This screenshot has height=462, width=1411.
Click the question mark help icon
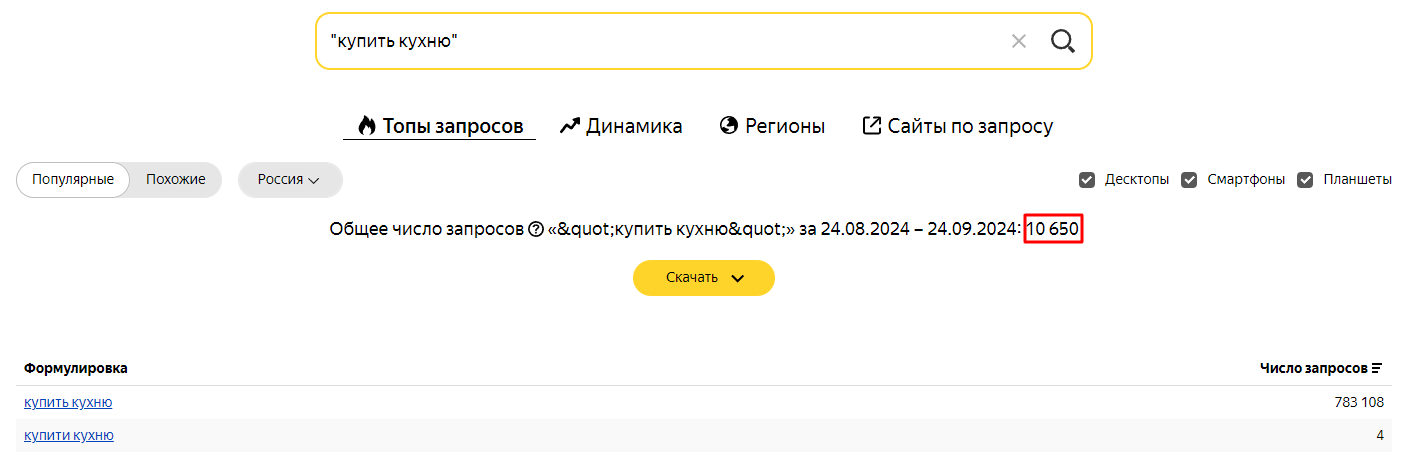pos(535,230)
